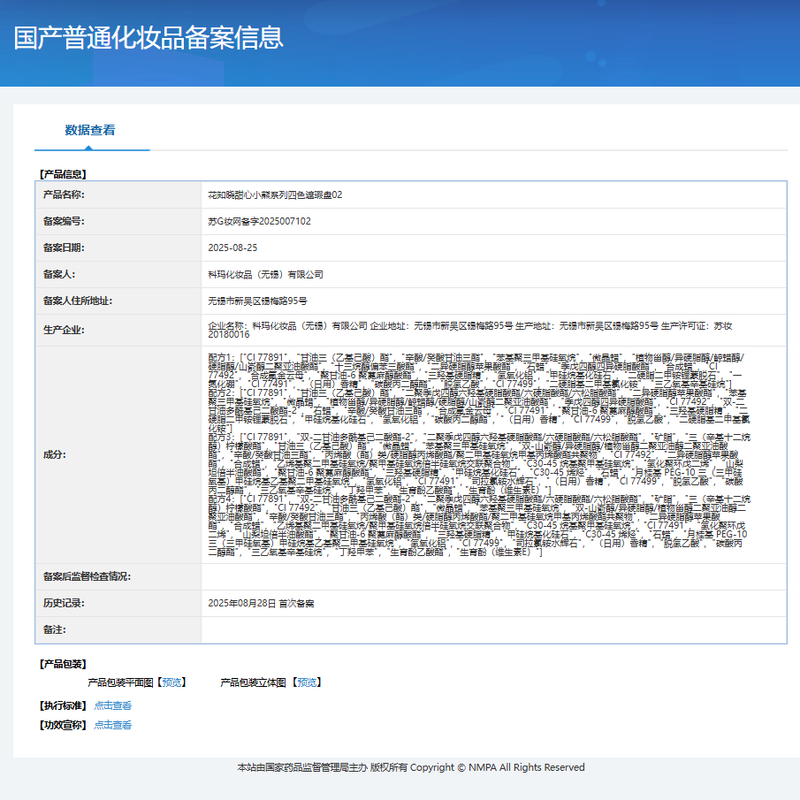Click the filing date 2025-08-25
The width and height of the screenshot is (800, 800).
(x=232, y=247)
